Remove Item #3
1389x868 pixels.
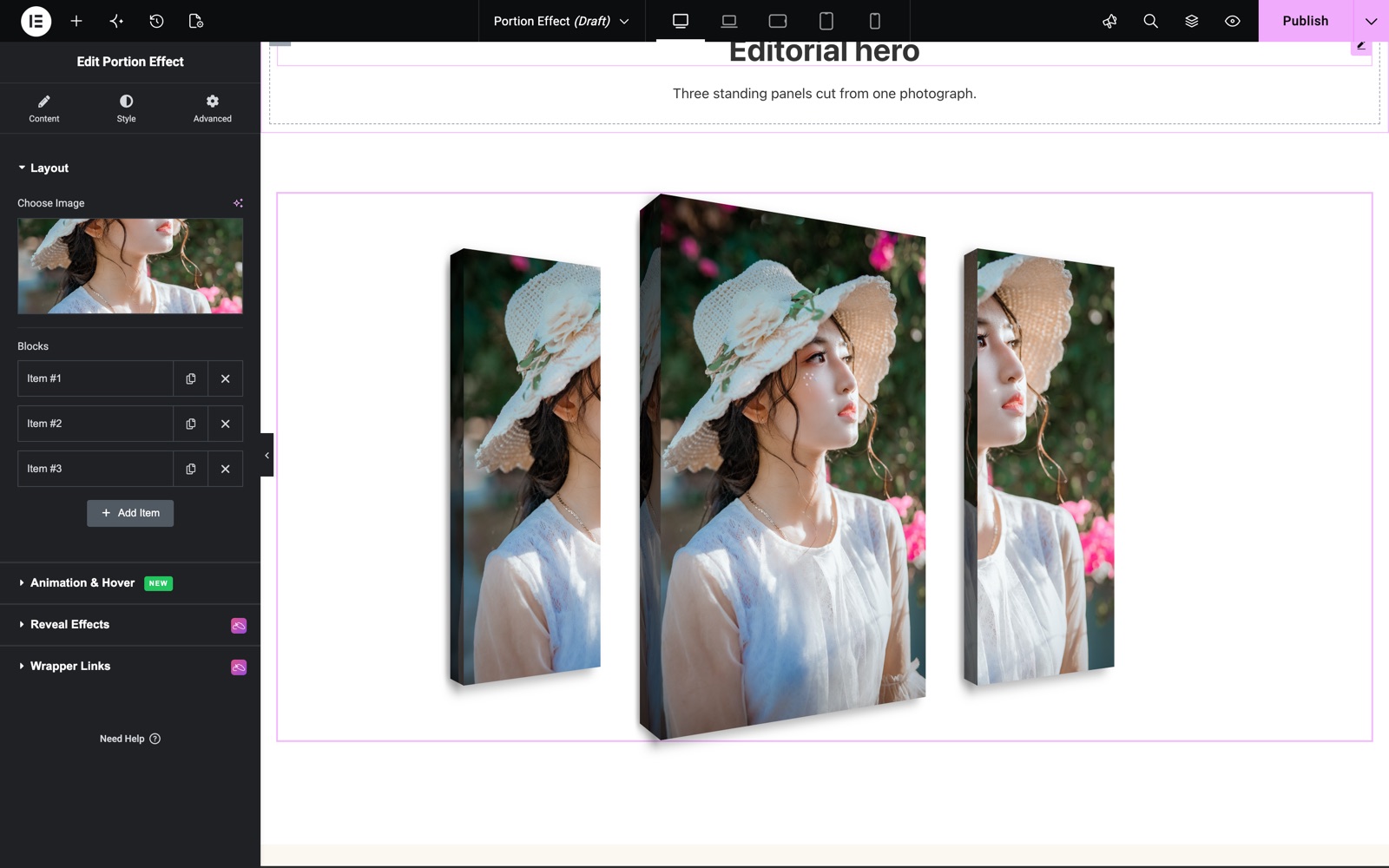(x=226, y=469)
